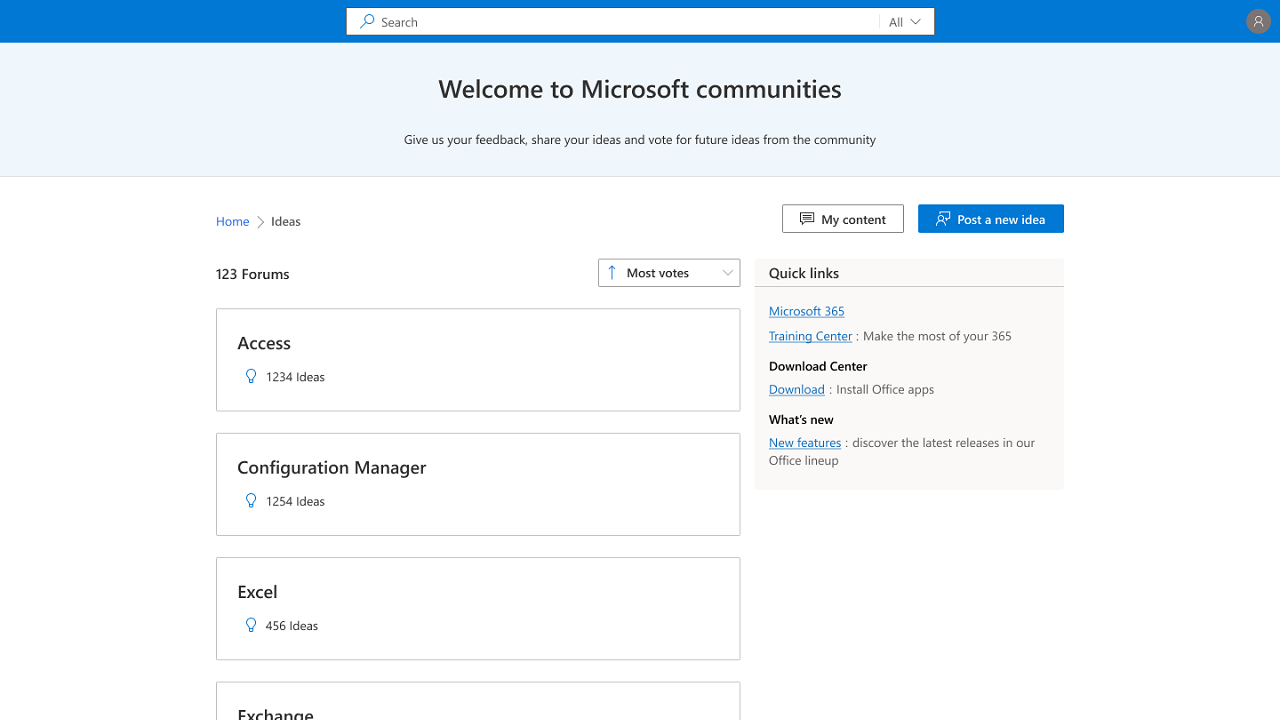Open the Access forum card
The width and height of the screenshot is (1280, 720).
coord(478,359)
